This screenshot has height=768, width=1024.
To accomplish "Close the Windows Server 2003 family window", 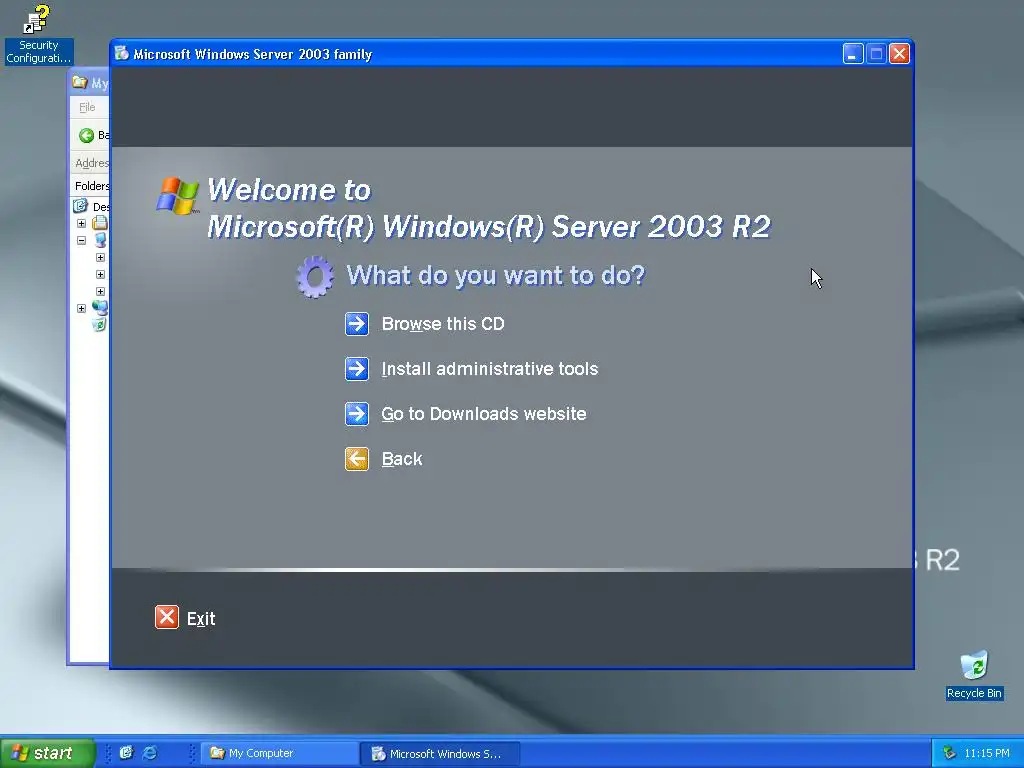I will click(x=899, y=54).
